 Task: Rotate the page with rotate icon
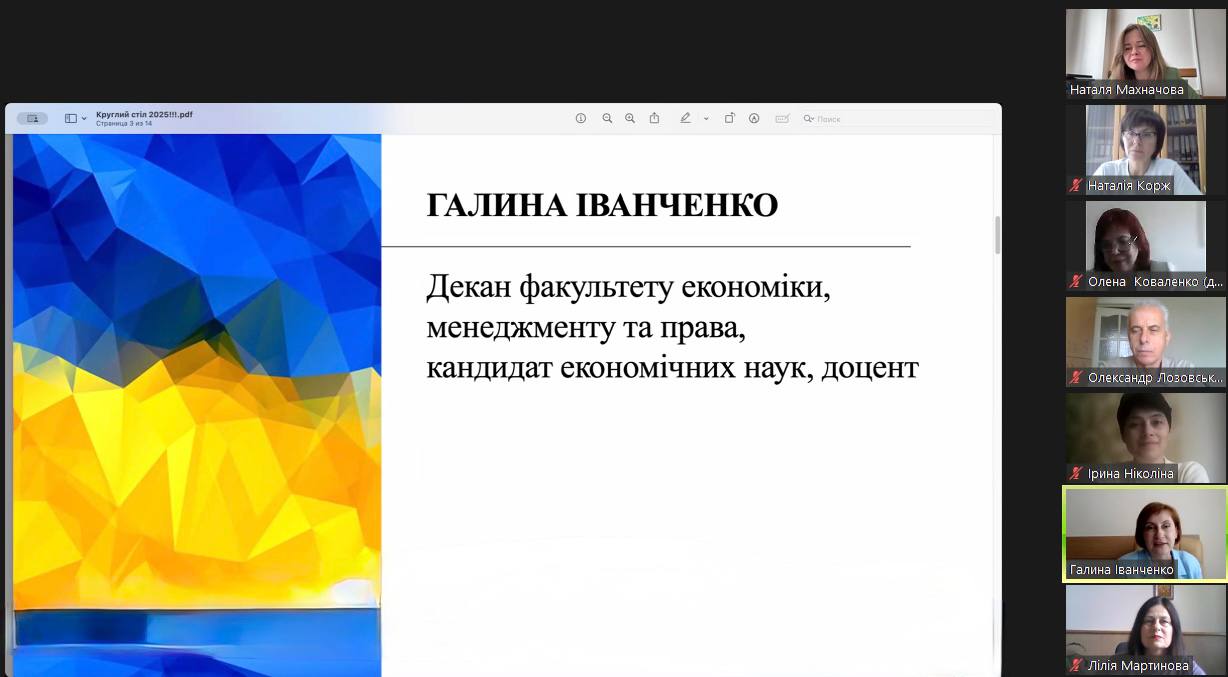pos(730,118)
